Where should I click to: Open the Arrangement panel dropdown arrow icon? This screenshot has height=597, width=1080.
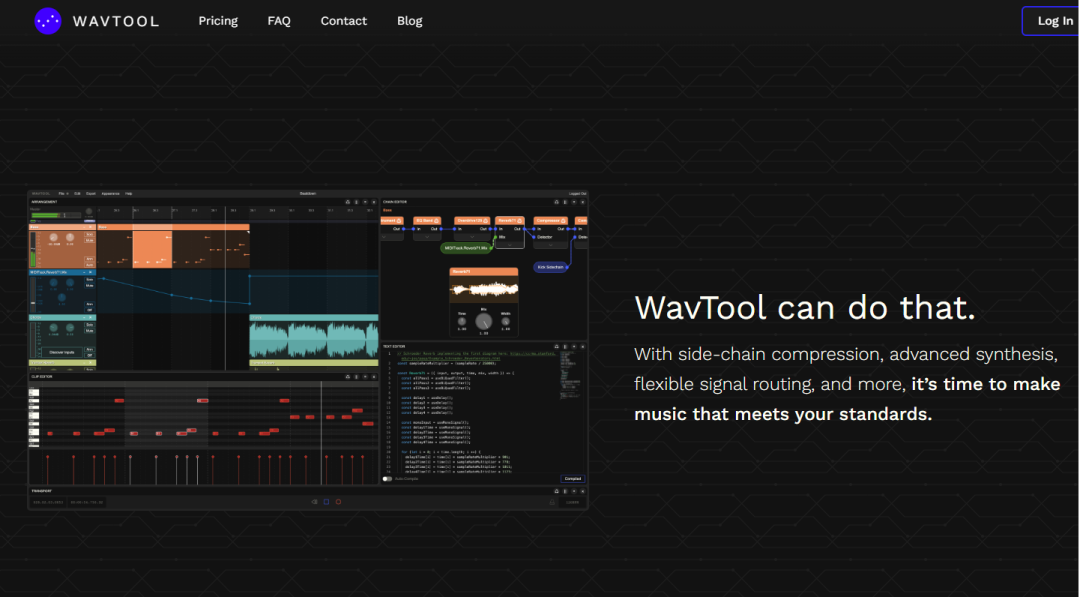[365, 202]
